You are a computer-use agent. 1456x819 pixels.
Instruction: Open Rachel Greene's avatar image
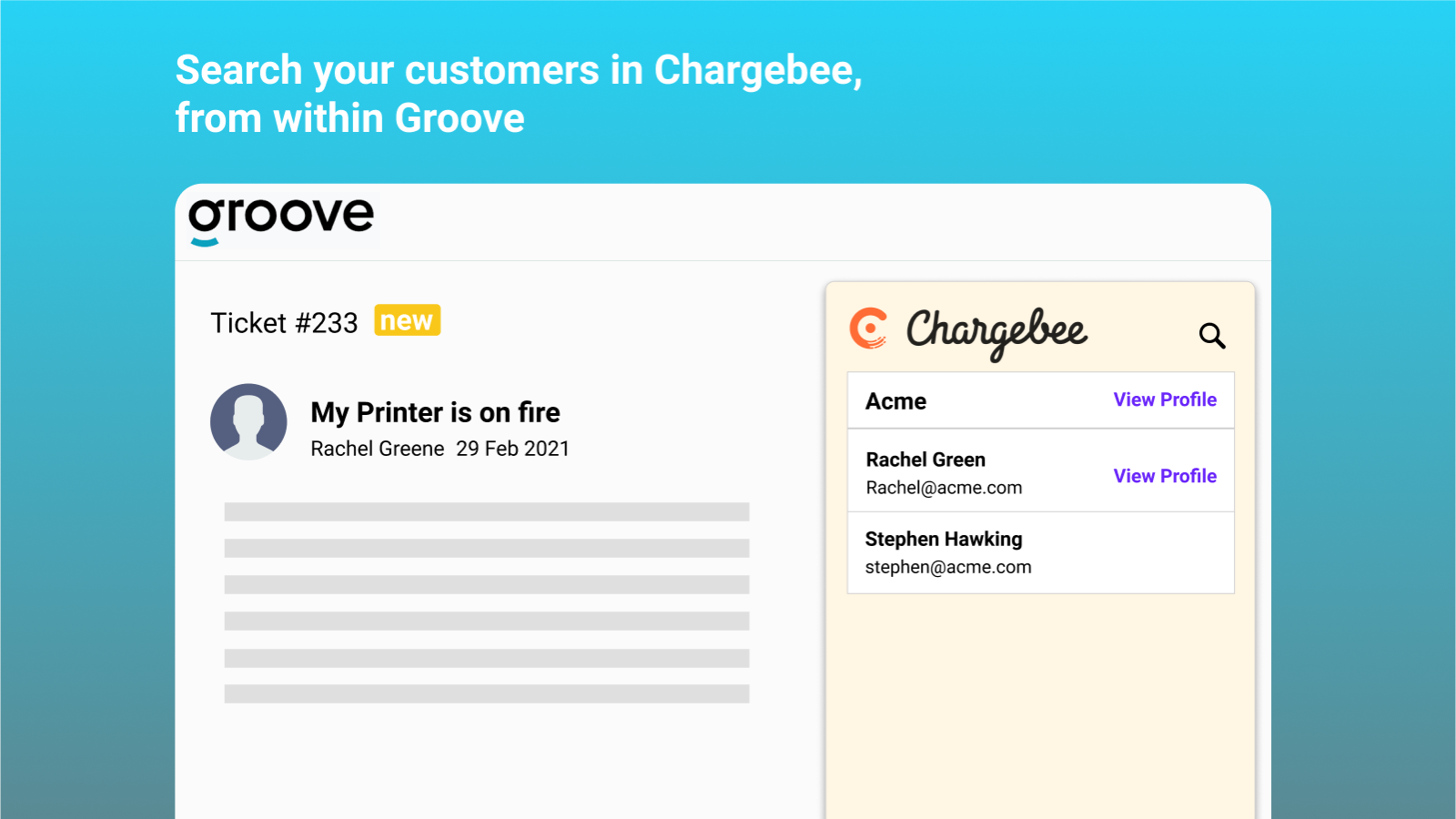pos(248,421)
